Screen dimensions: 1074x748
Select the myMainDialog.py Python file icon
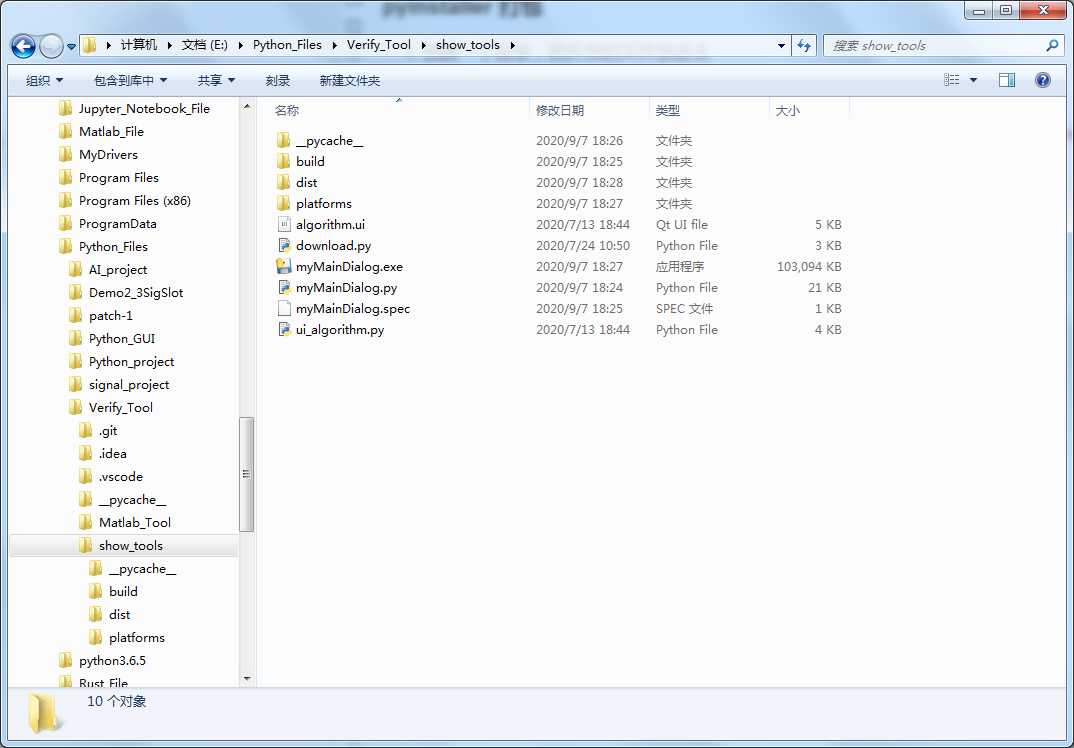click(x=284, y=288)
